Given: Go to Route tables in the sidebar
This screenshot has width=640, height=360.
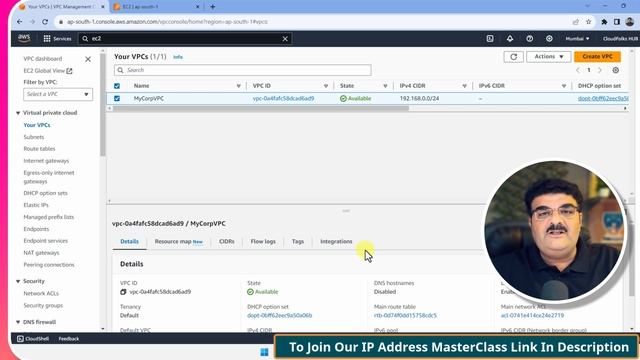Looking at the screenshot, I should [39, 149].
